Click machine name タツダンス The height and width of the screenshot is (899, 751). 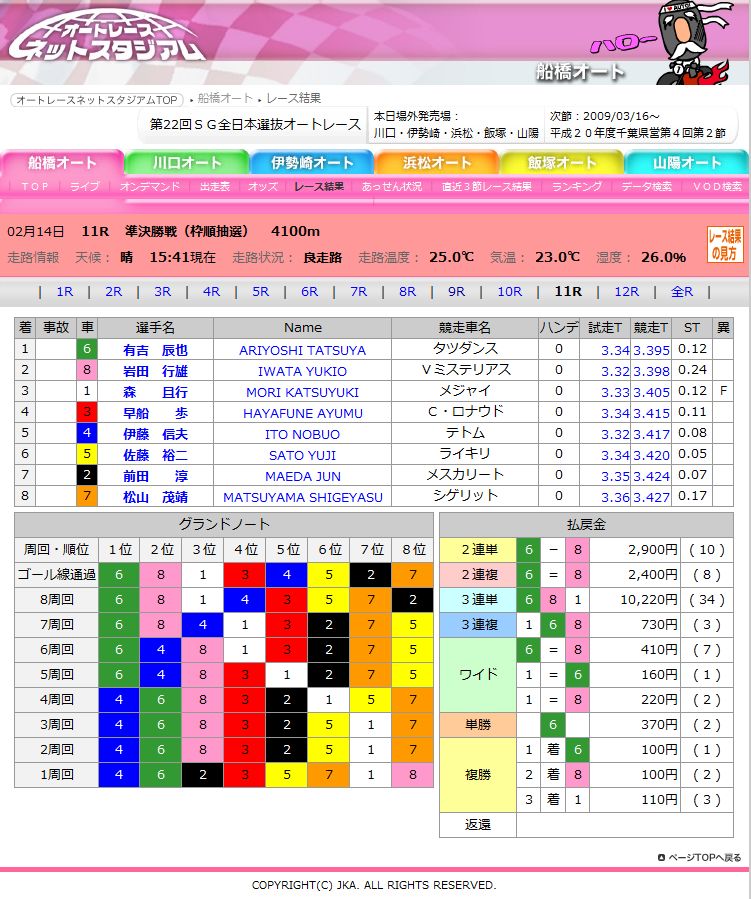pos(465,349)
